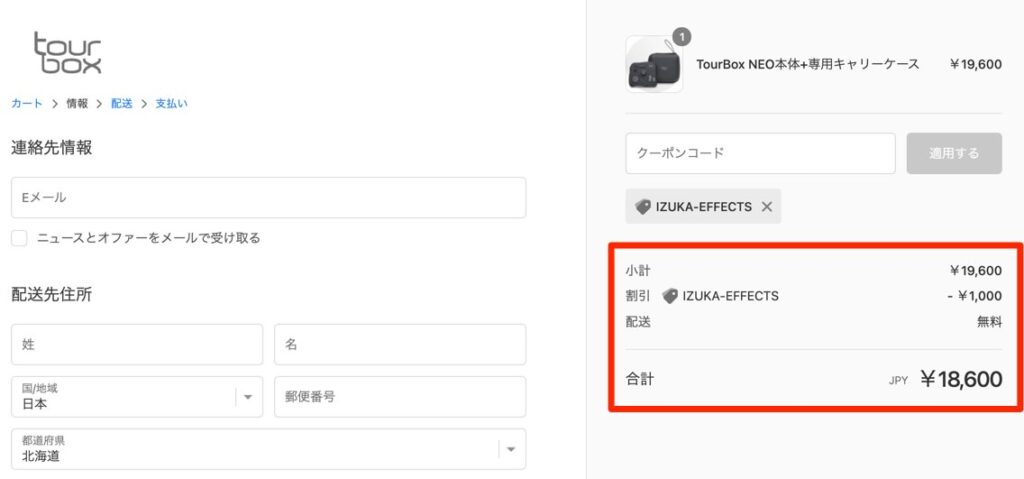Select the 配送 breadcrumb step
The image size is (1024, 479).
point(121,103)
